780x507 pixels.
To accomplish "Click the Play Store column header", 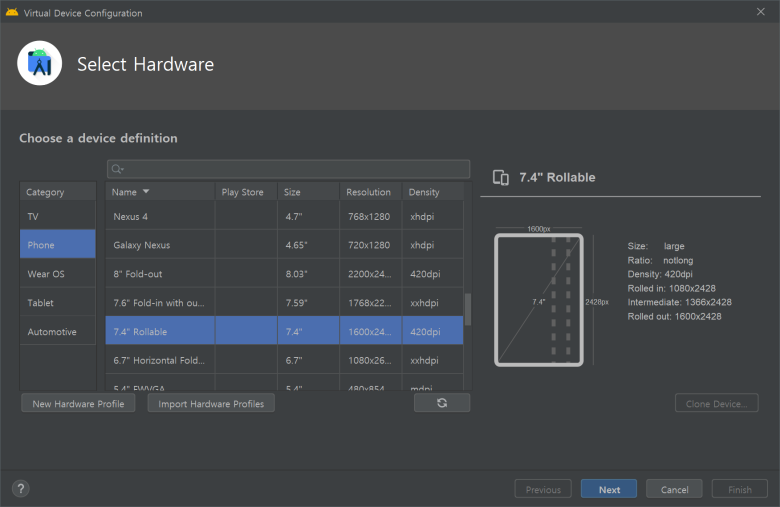I will click(246, 192).
